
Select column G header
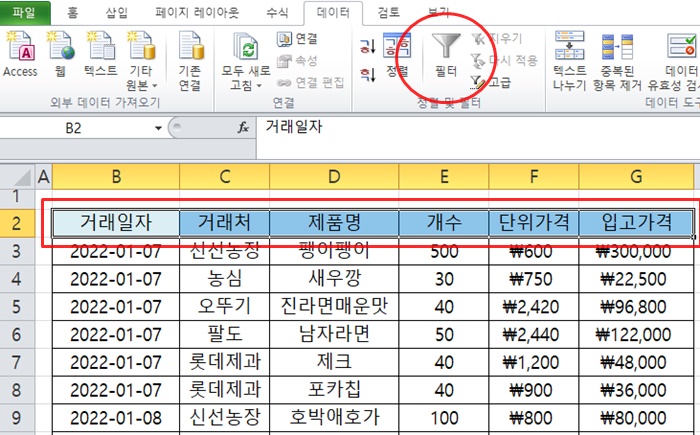[x=636, y=177]
